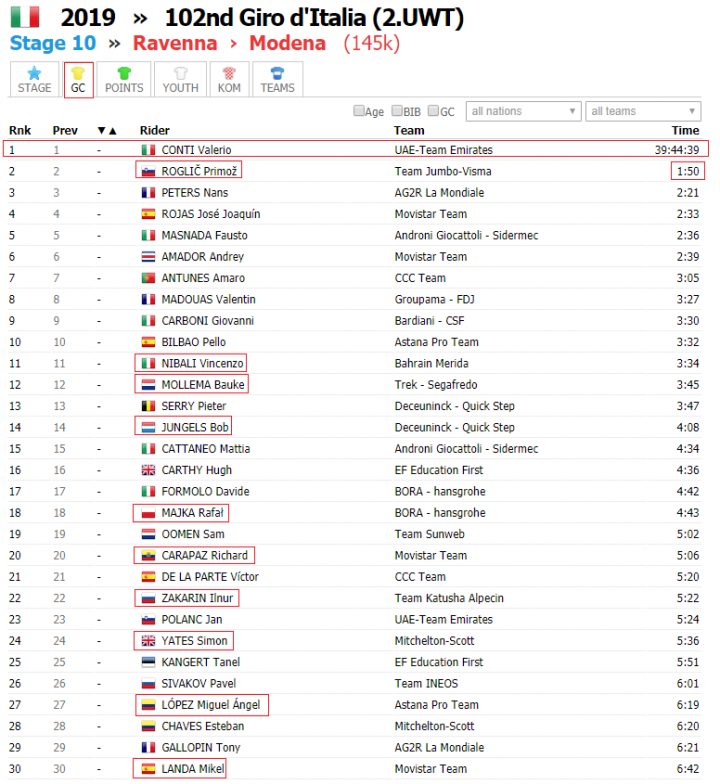Screen dimensions: 720x784
Task: Click the Polish flag beside MAJKA Rafał
Action: 148,513
